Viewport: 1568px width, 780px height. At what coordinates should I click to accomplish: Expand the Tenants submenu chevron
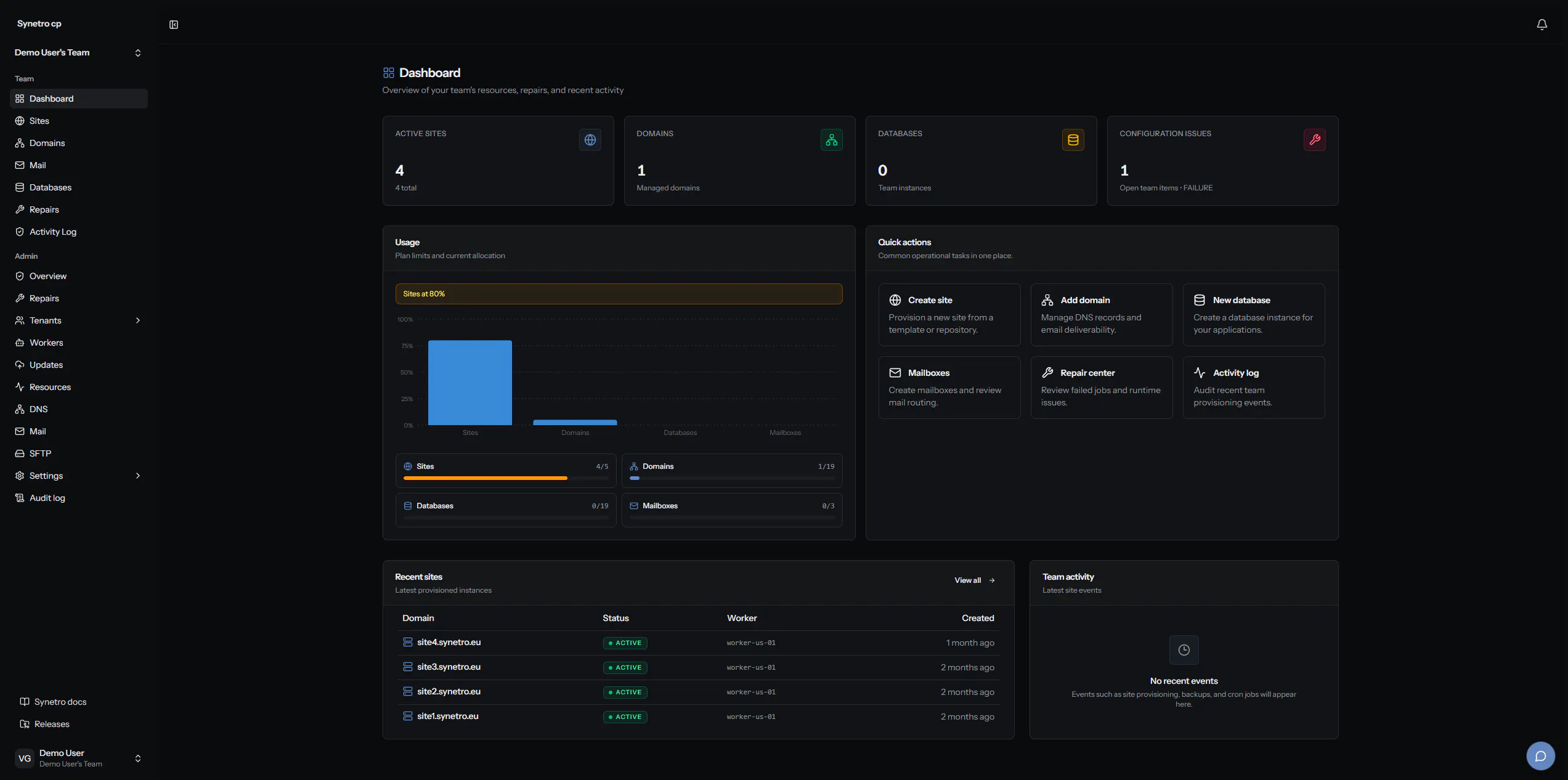(x=138, y=320)
